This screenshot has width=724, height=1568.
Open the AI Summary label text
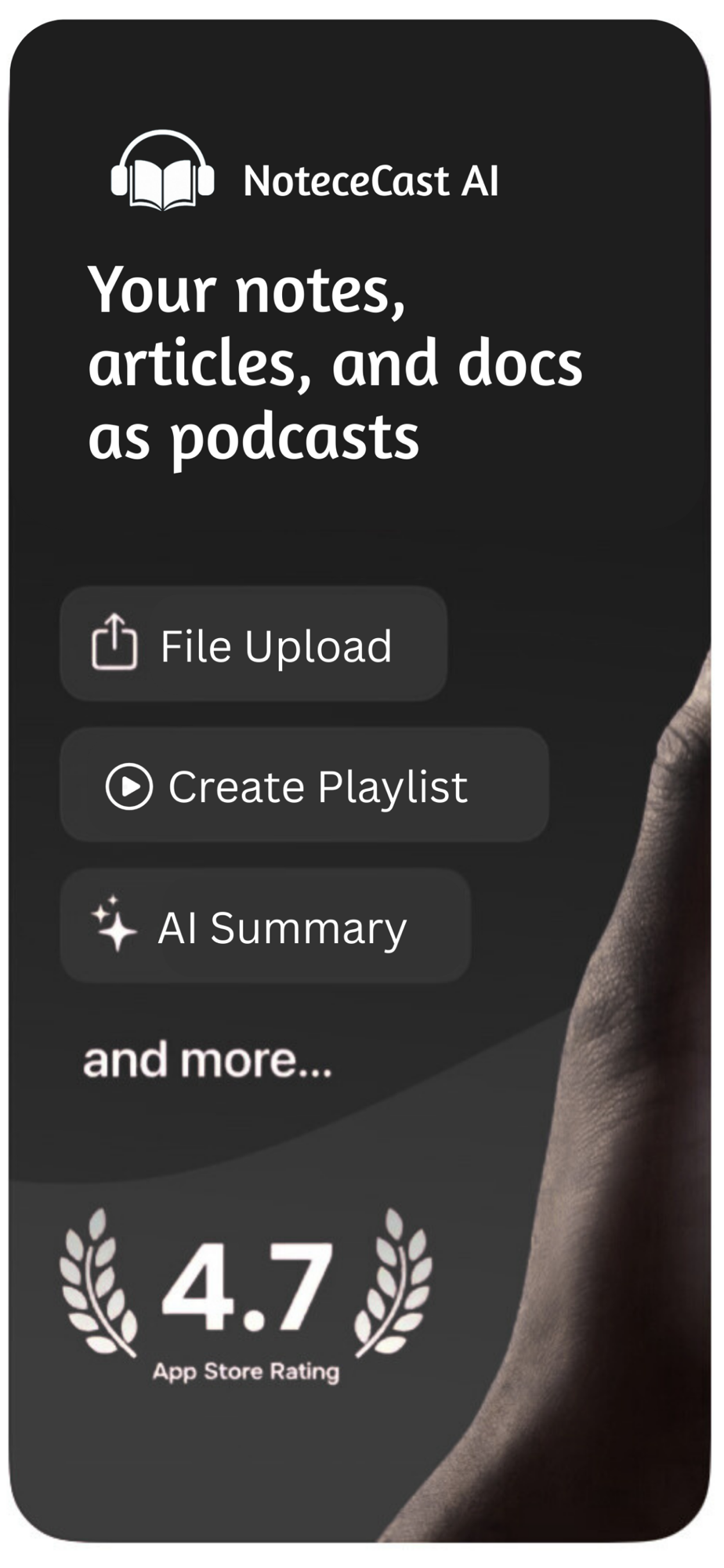click(x=282, y=928)
